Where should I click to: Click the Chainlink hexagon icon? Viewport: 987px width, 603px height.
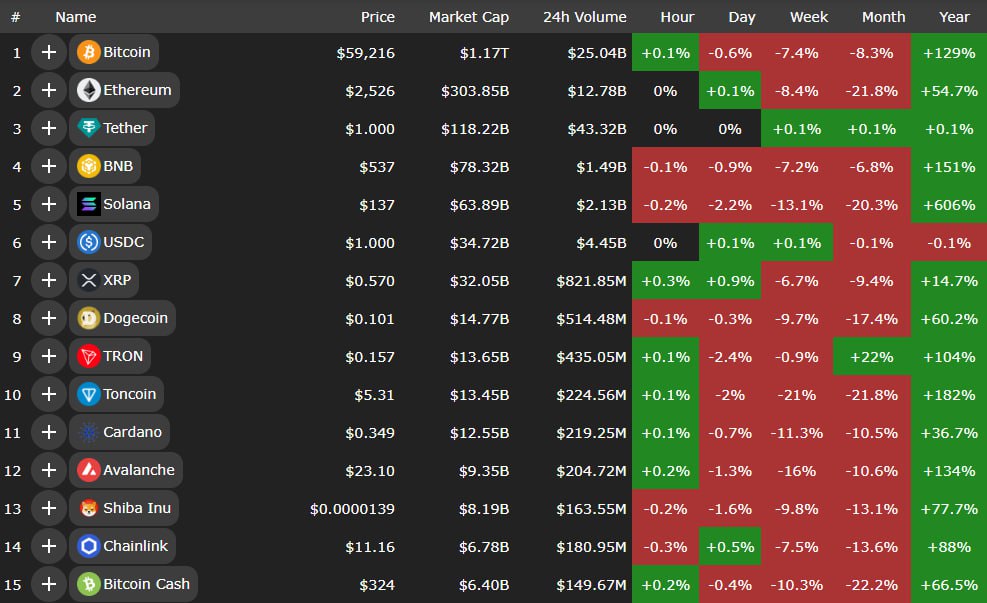pyautogui.click(x=89, y=546)
